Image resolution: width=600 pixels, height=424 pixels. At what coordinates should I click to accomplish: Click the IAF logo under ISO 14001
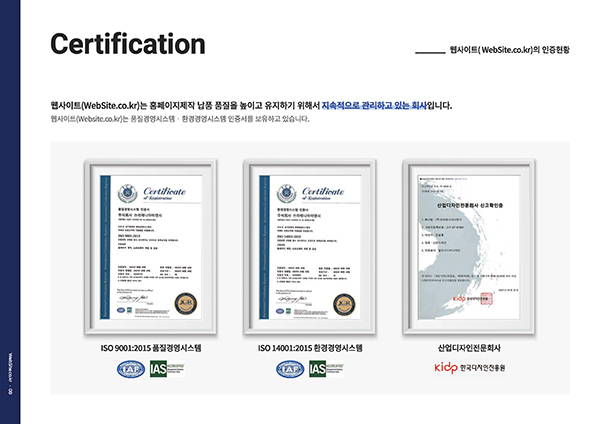click(x=290, y=369)
